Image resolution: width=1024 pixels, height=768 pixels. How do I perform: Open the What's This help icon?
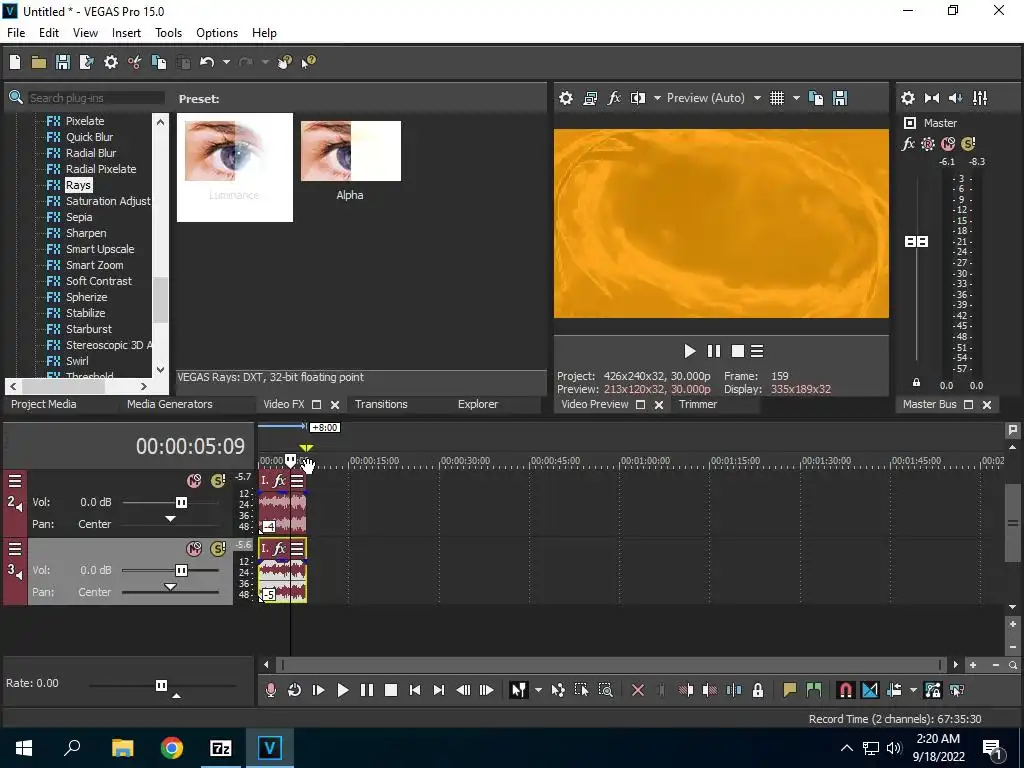(x=308, y=62)
